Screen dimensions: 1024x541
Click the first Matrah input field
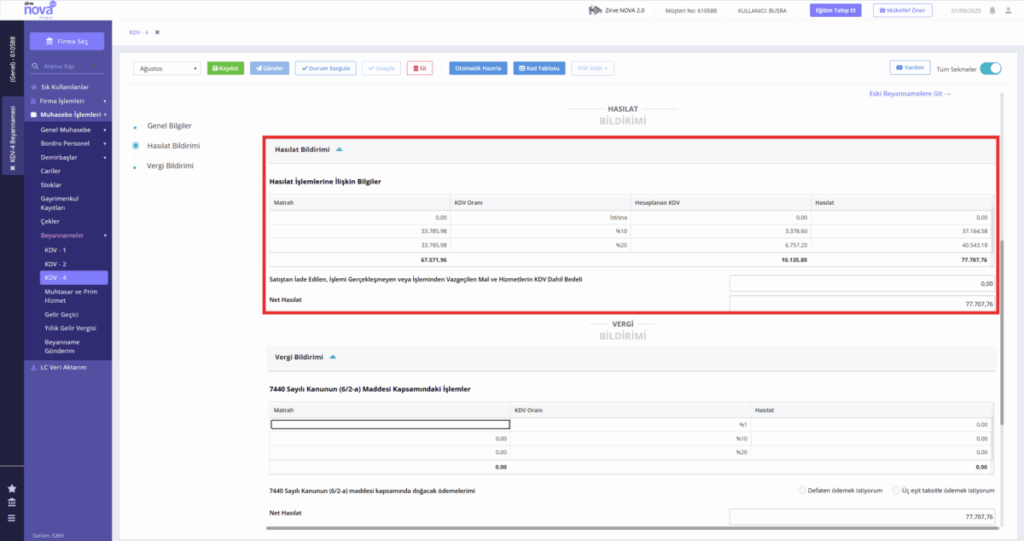click(x=390, y=425)
